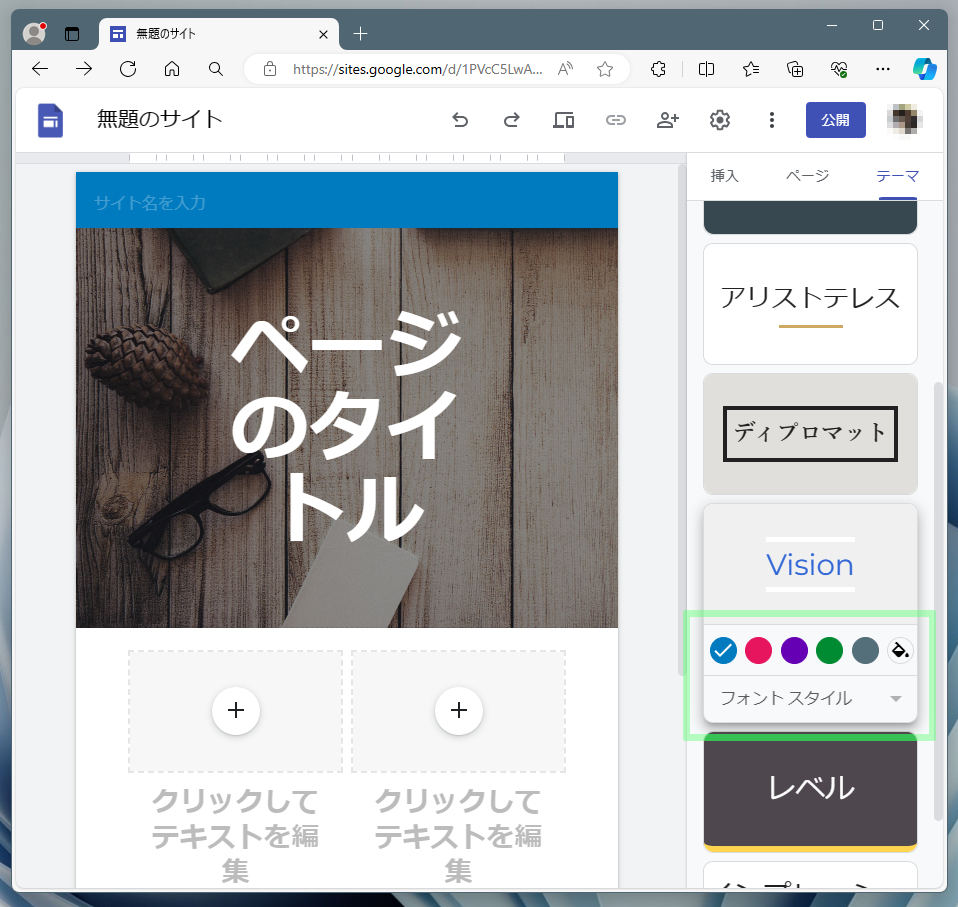Select the green theme color swatch
This screenshot has height=907, width=958.
(829, 650)
